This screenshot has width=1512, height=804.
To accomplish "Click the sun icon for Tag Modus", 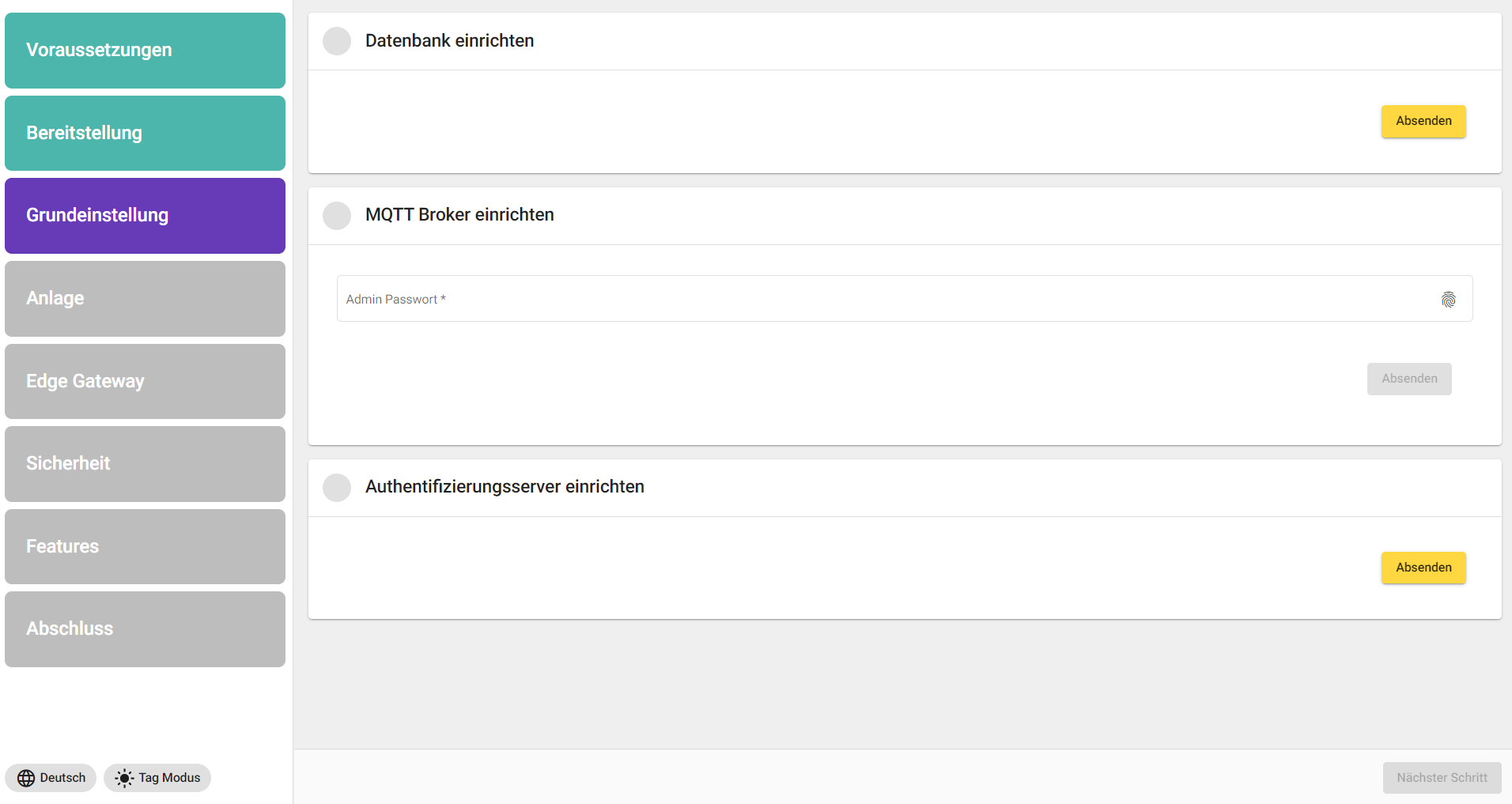I will click(124, 778).
